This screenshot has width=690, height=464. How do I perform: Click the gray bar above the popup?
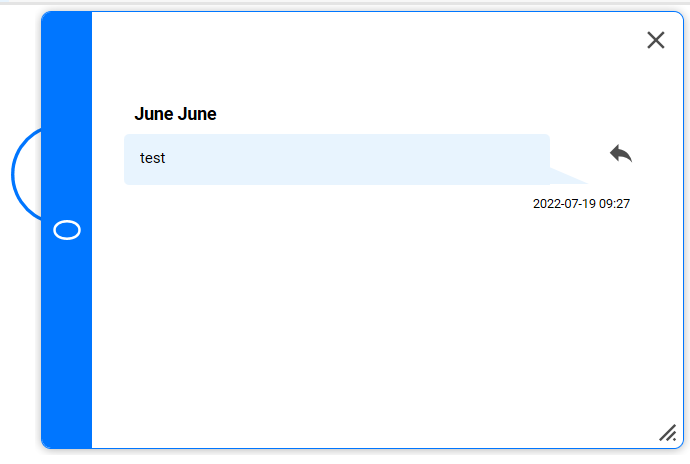(345, 3)
